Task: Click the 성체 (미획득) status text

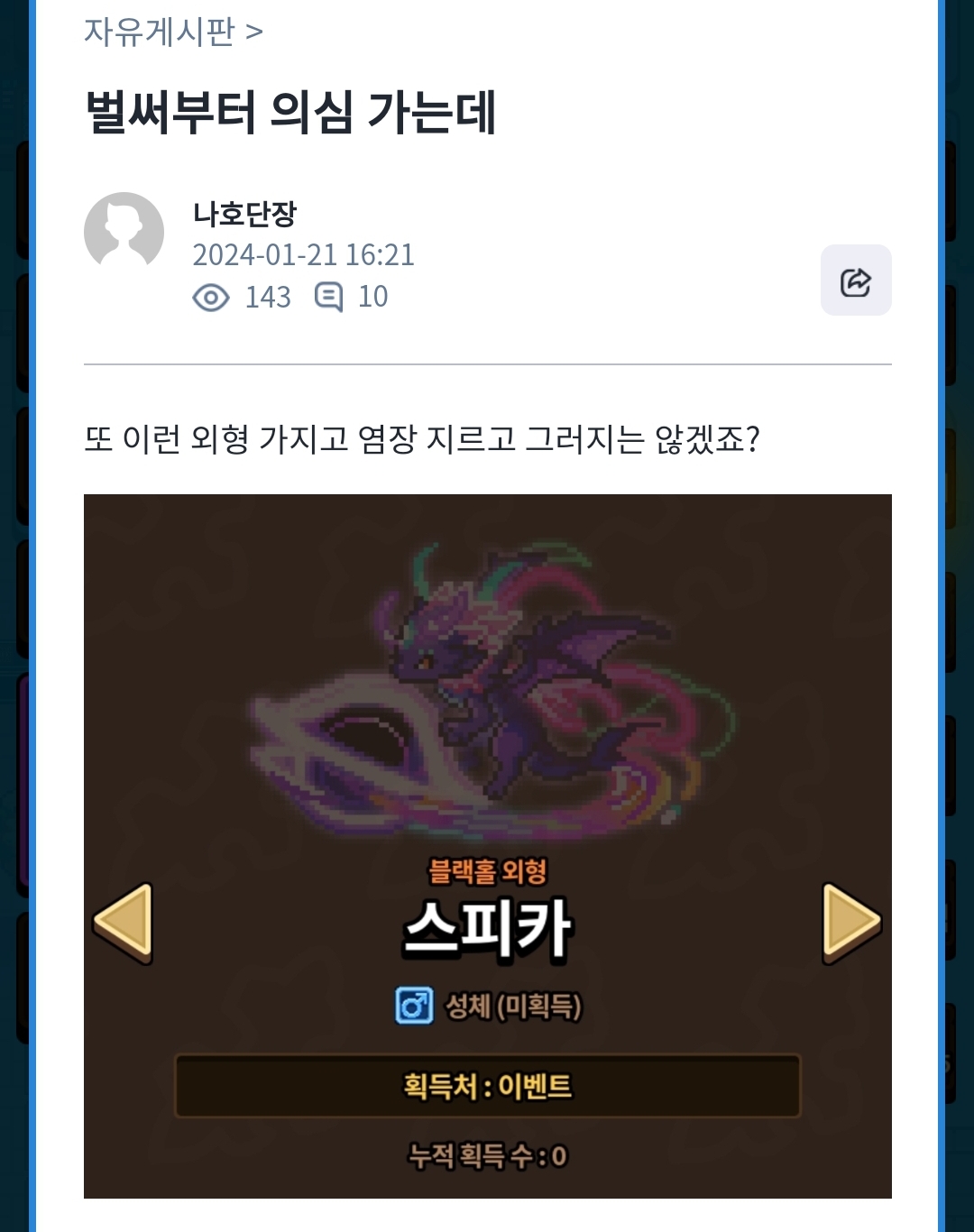Action: tap(514, 1006)
